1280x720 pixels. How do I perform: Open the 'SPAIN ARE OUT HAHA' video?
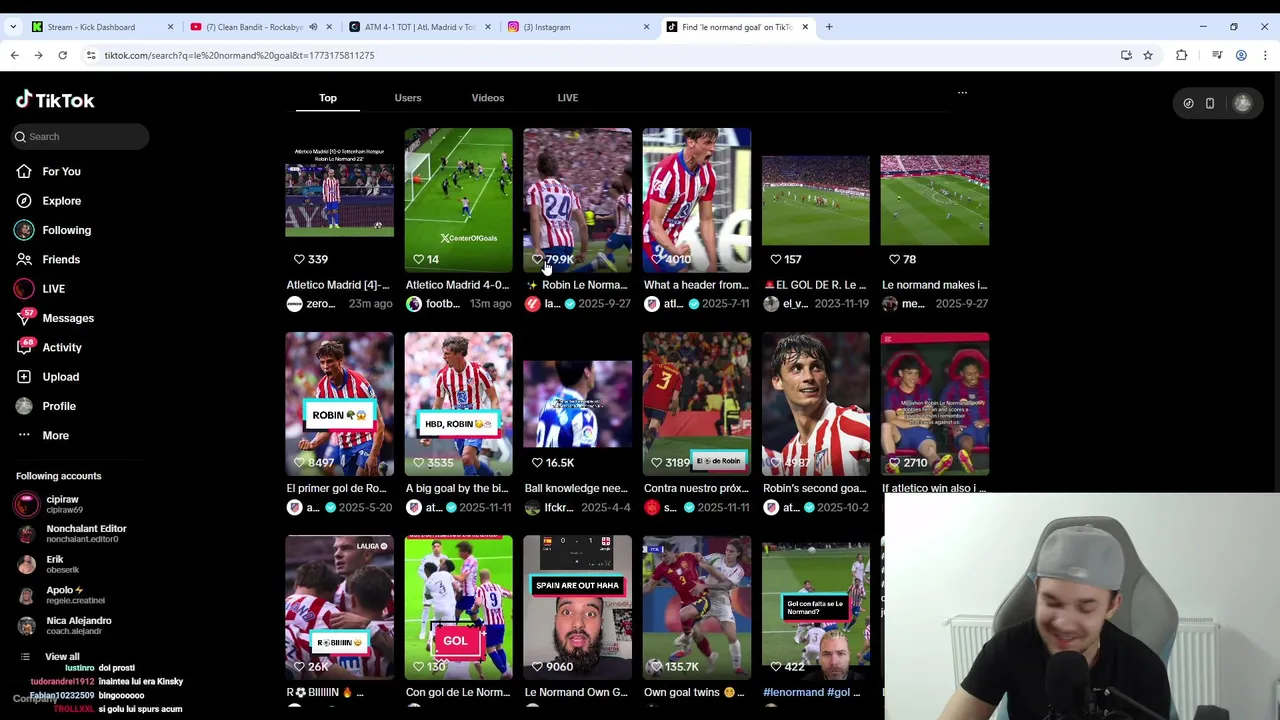click(x=577, y=607)
